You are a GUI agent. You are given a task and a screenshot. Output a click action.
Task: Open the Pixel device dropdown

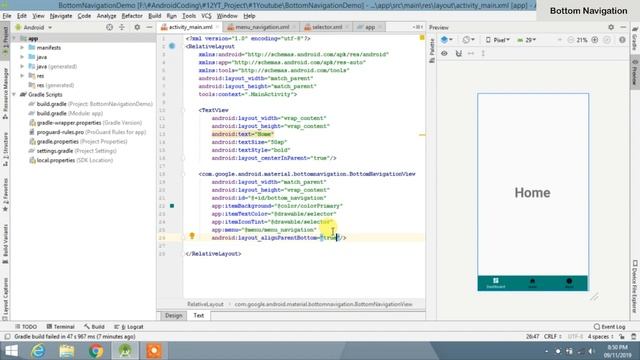coord(498,40)
